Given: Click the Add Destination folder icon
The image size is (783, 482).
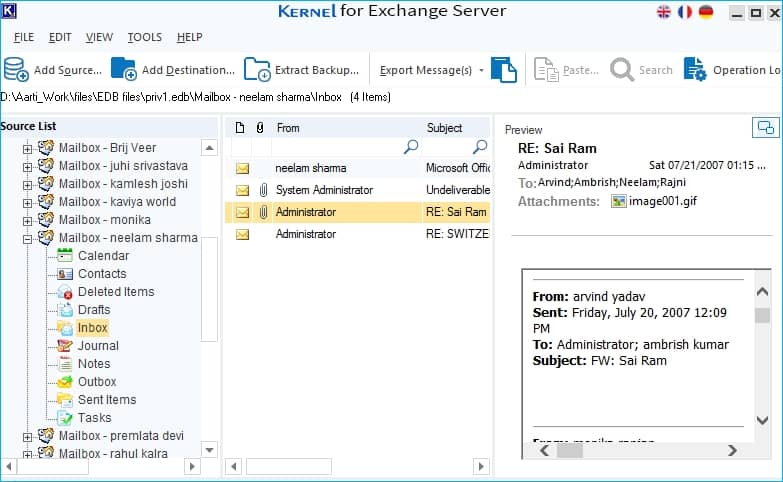Looking at the screenshot, I should click(x=123, y=69).
